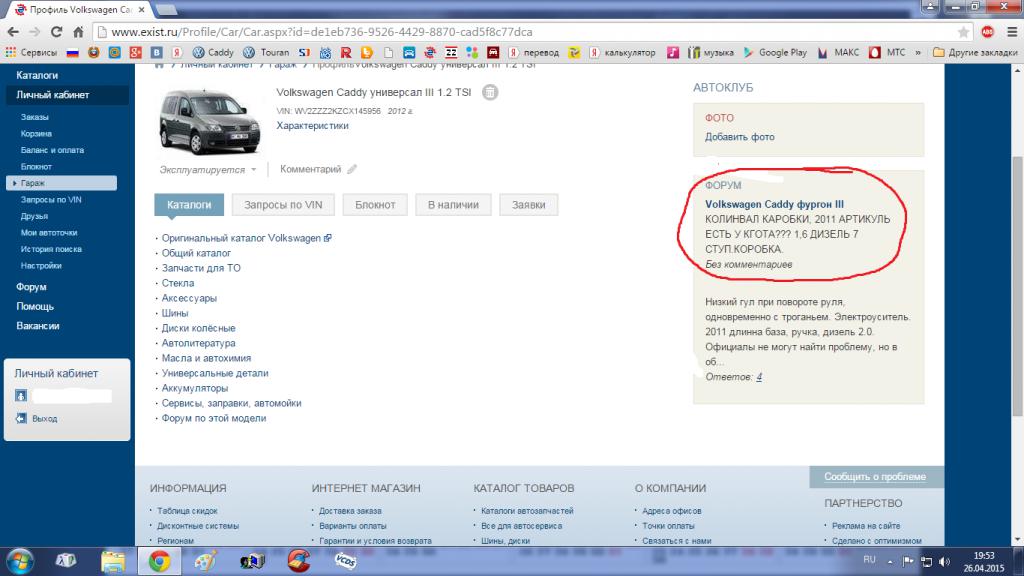Open the Масла и автохимия link
The width and height of the screenshot is (1024, 576).
[206, 359]
